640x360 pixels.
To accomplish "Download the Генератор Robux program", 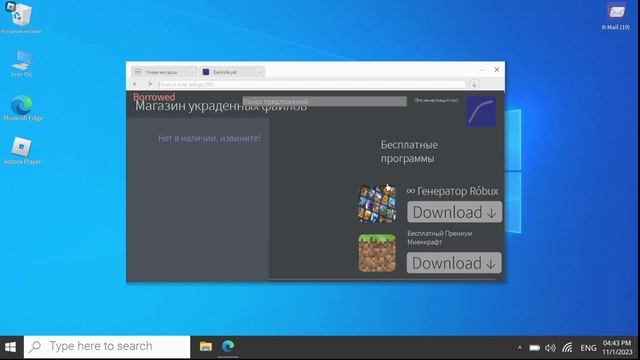I will coord(454,212).
